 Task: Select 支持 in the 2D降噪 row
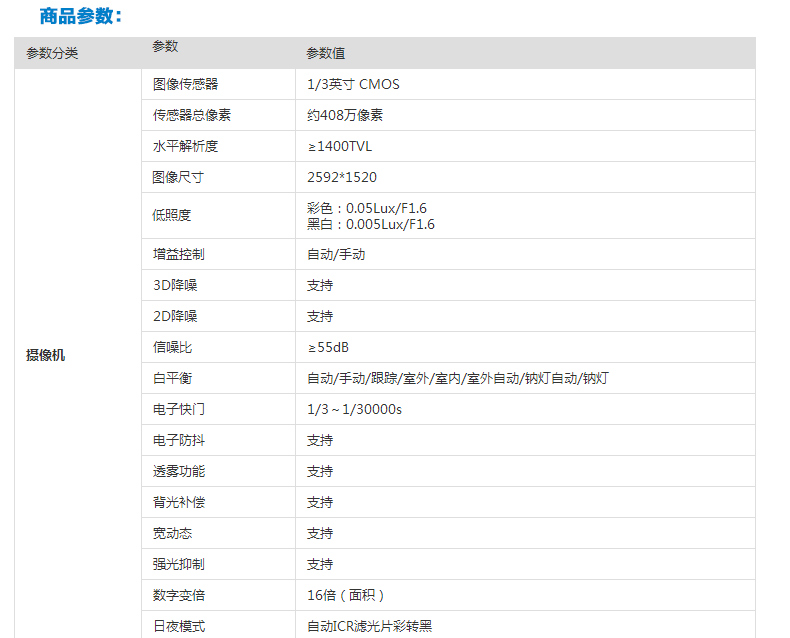[x=320, y=316]
